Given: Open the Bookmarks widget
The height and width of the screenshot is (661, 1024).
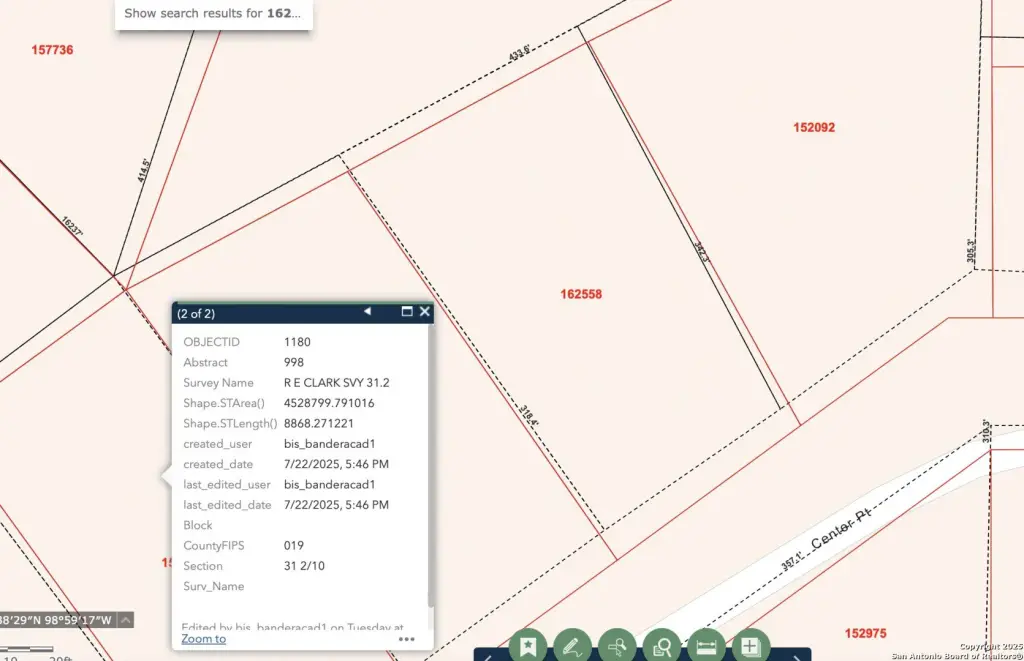Looking at the screenshot, I should pos(528,646).
